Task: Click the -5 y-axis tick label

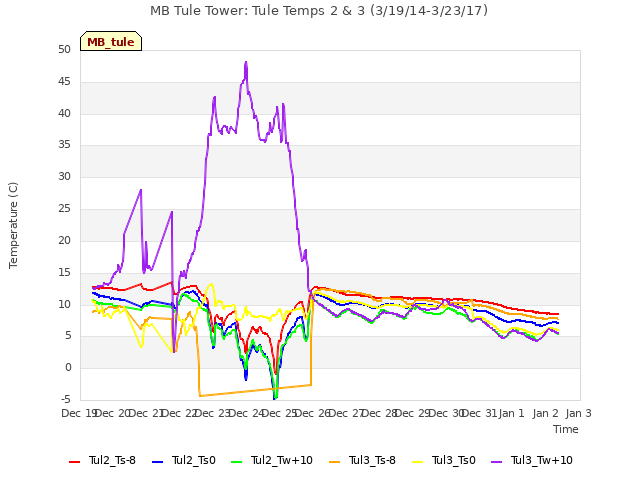Action: (x=65, y=399)
